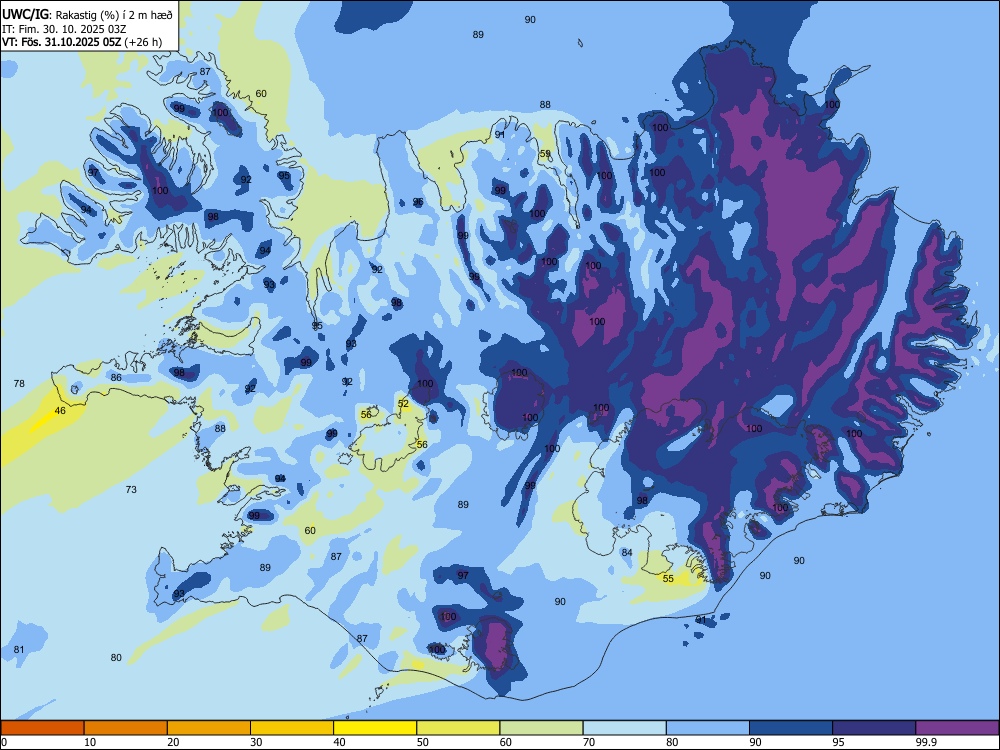Screen dimensions: 1000x750
Task: Click the legend scale label '10'
Action: click(x=90, y=742)
